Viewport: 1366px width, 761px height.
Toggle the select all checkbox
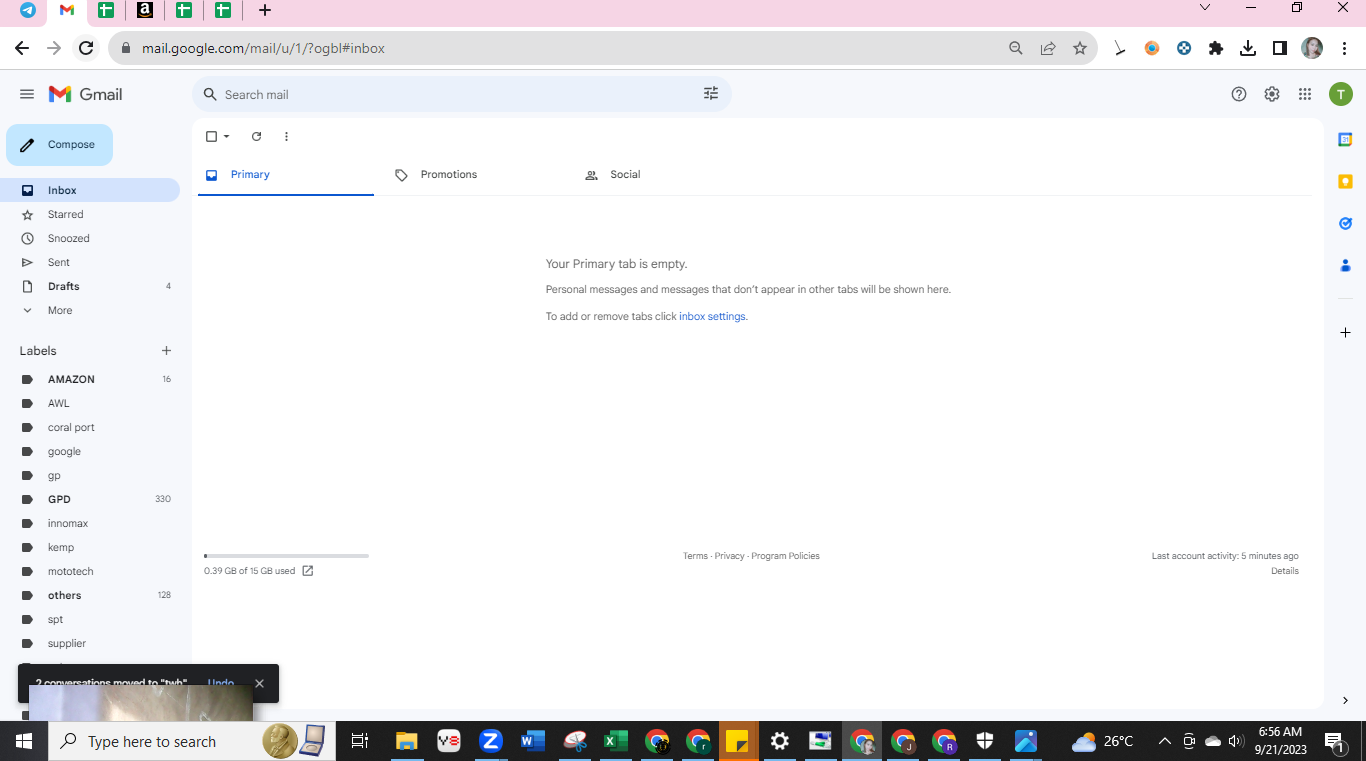pos(211,137)
